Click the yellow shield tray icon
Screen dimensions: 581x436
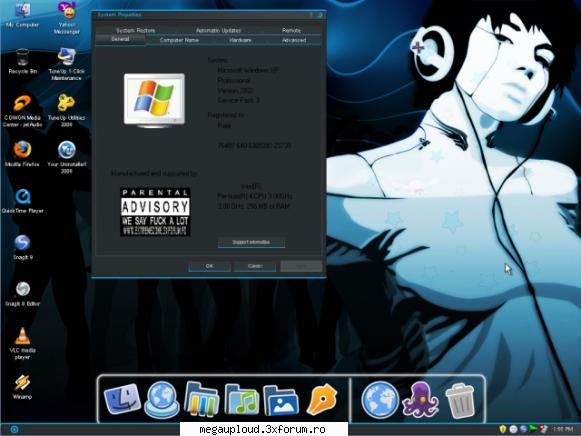pyautogui.click(x=503, y=429)
